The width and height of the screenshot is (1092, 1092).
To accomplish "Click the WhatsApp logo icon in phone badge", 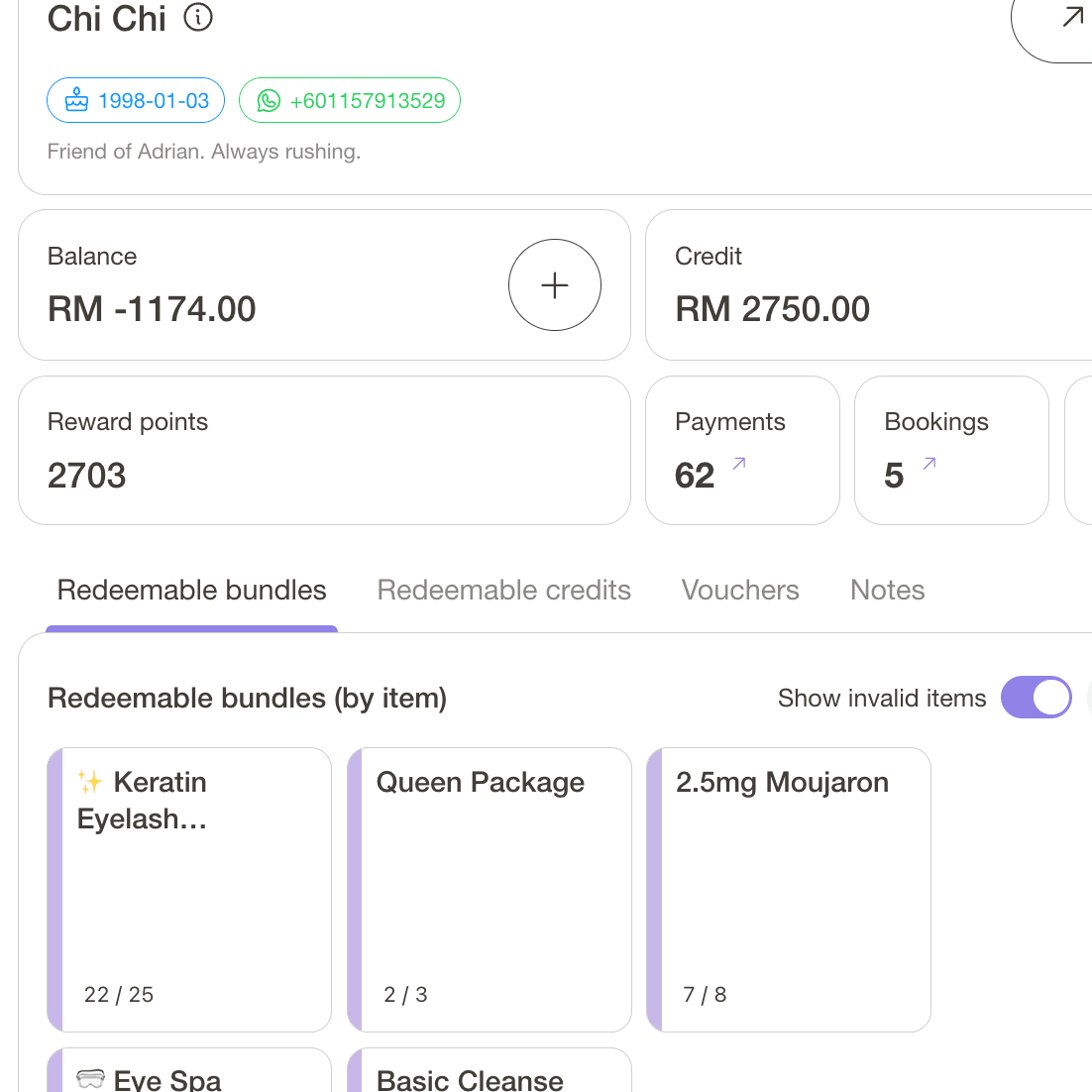I will (269, 100).
